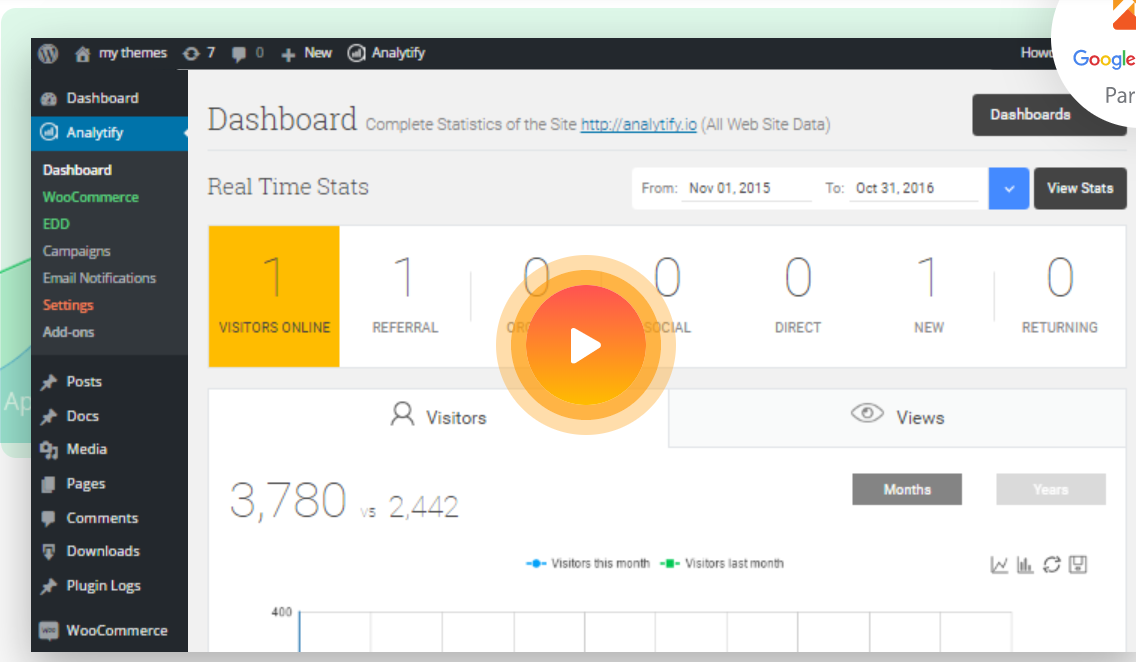
Task: Click the Visitors person icon
Action: [x=402, y=414]
